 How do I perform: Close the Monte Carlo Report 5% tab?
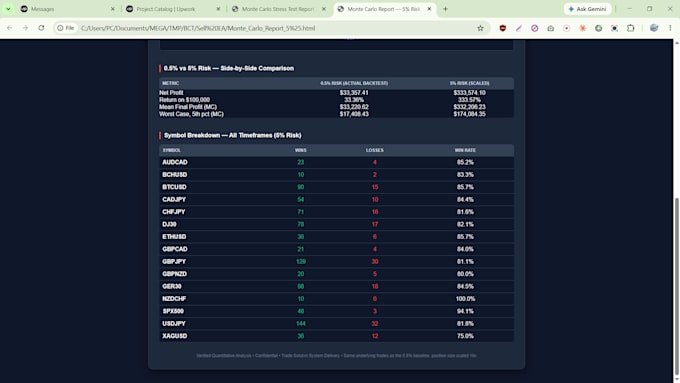(x=429, y=9)
